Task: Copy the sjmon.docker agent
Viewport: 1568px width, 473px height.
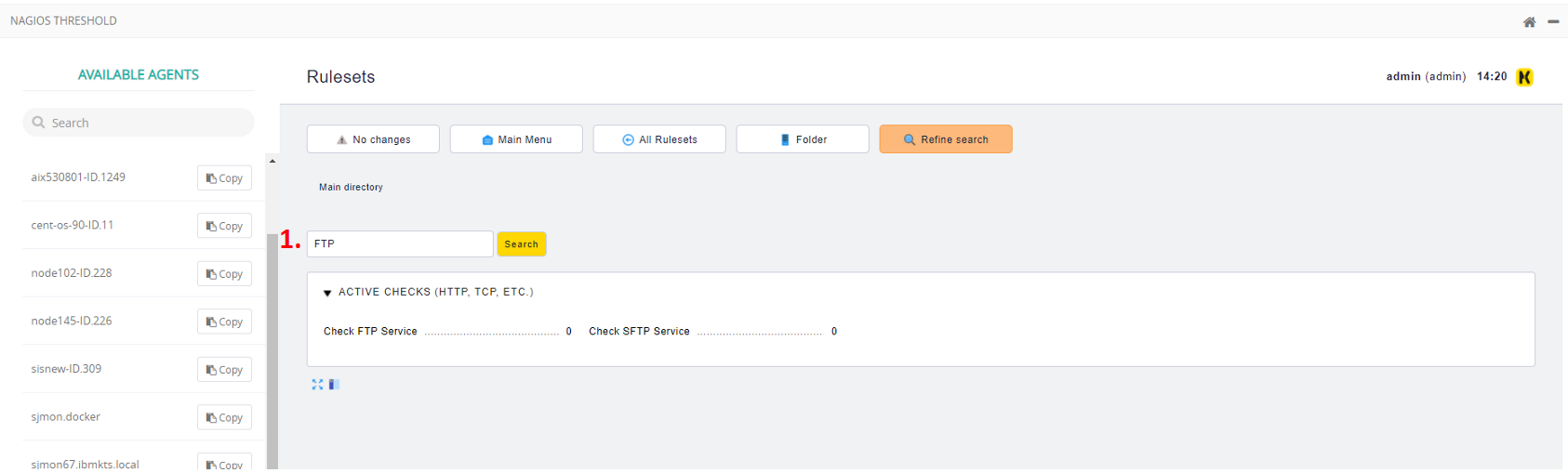Action: 224,417
